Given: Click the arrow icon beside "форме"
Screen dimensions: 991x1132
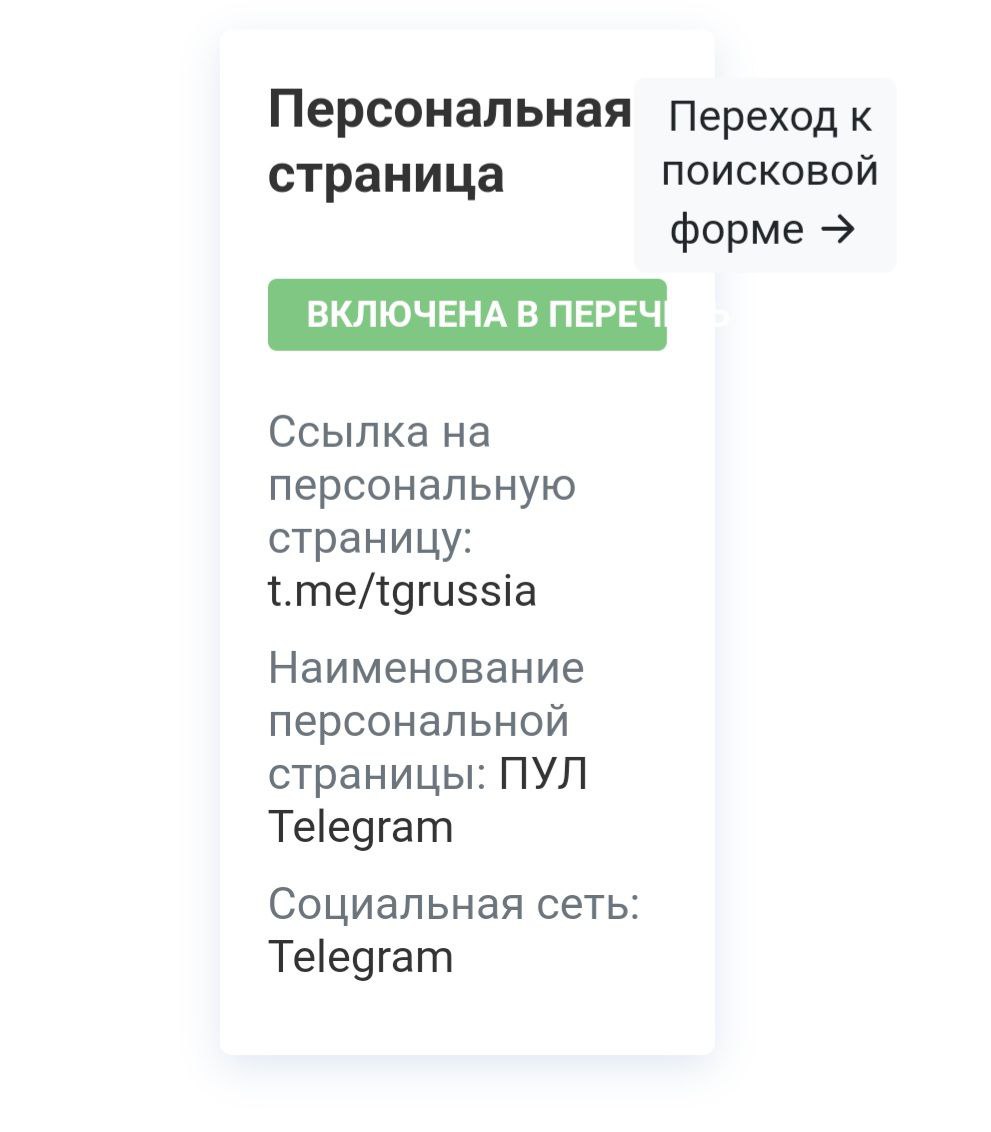Looking at the screenshot, I should 837,230.
